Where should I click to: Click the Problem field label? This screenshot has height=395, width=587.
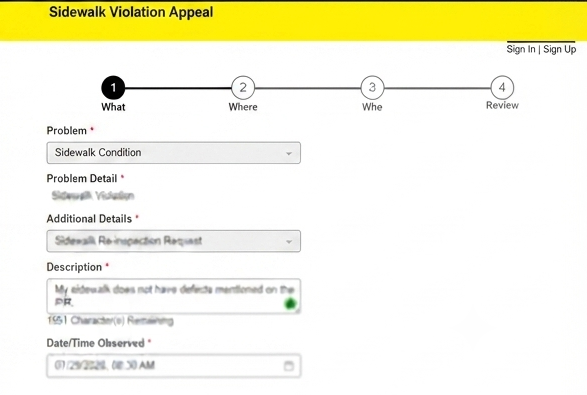67,131
